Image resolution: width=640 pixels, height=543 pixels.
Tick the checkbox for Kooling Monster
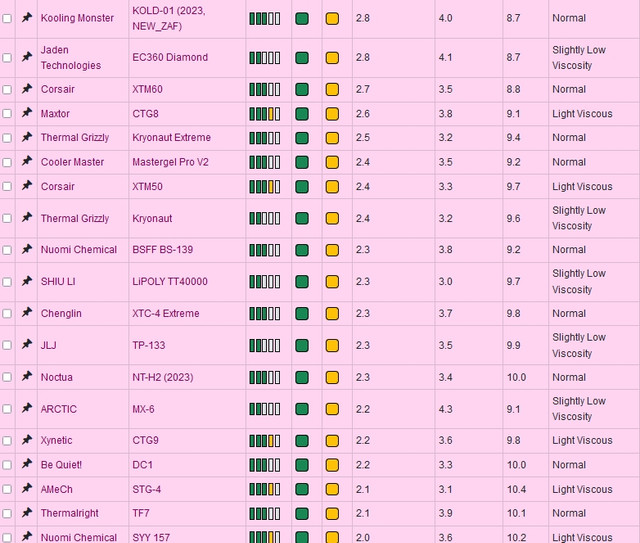coord(7,19)
